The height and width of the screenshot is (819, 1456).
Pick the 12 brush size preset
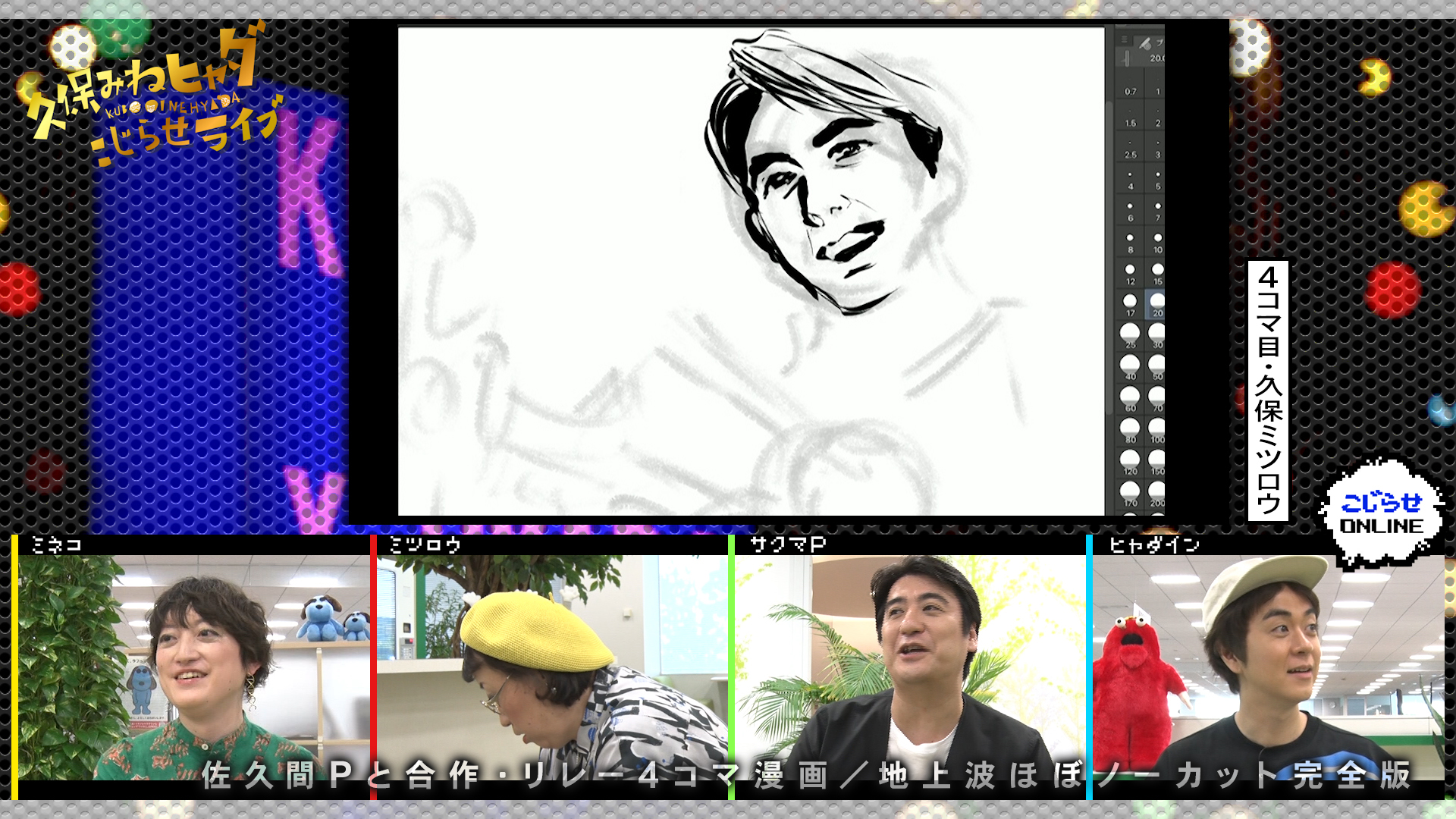1130,272
